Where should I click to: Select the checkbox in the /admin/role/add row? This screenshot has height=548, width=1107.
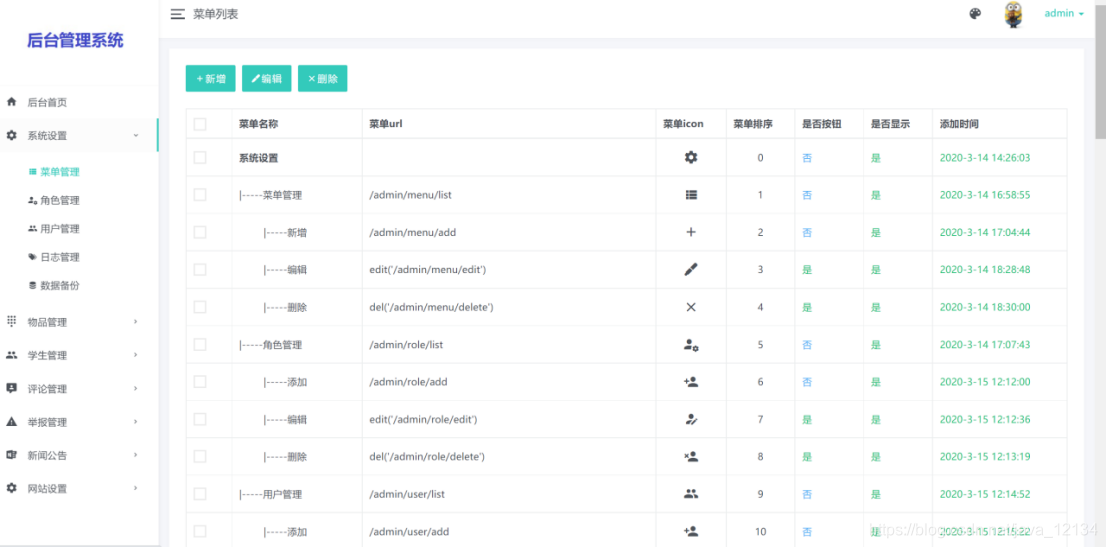pyautogui.click(x=200, y=382)
